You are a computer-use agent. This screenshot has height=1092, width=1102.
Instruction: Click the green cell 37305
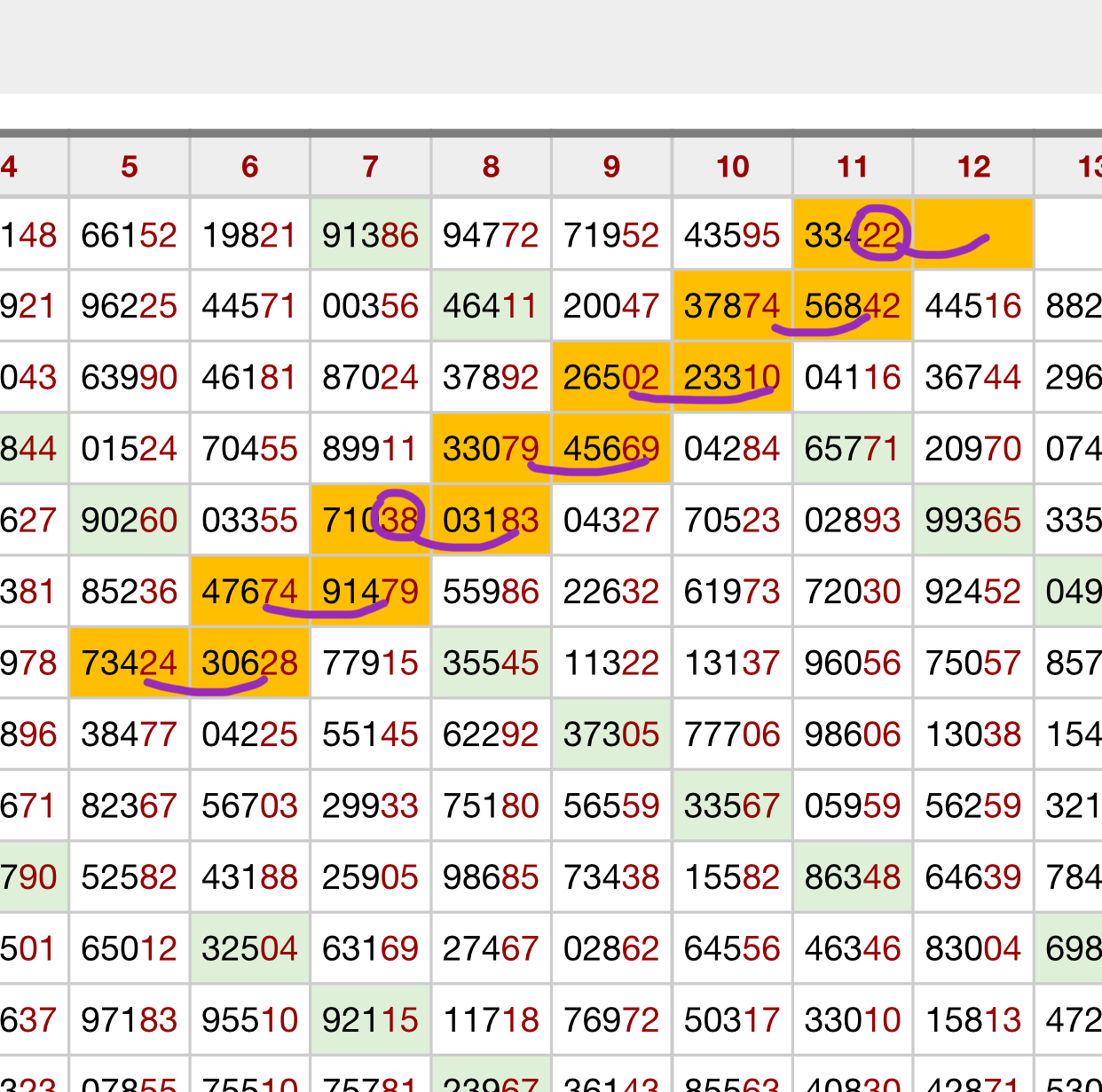click(611, 735)
